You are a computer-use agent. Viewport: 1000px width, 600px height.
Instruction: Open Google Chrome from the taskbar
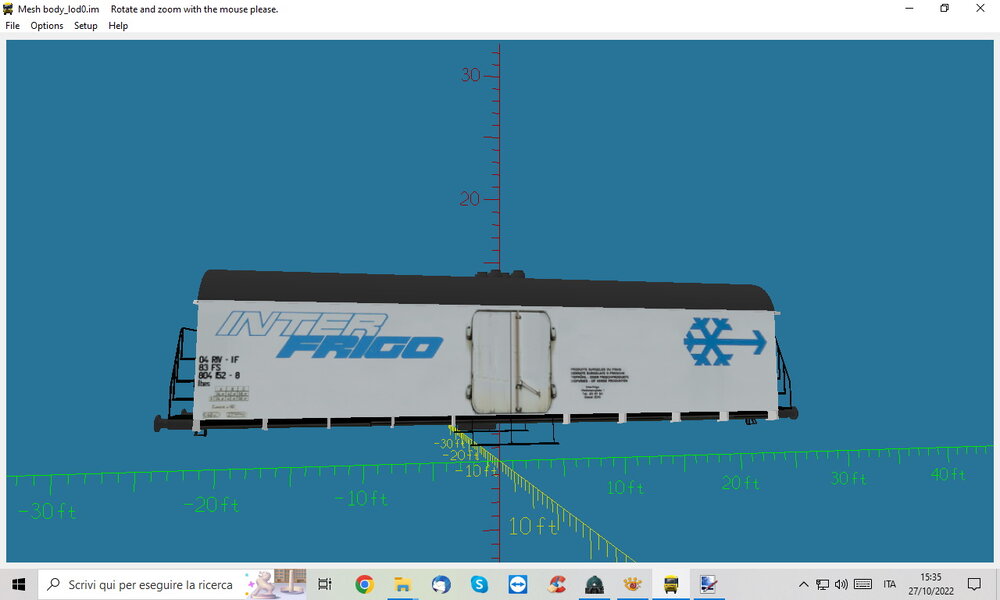(364, 584)
